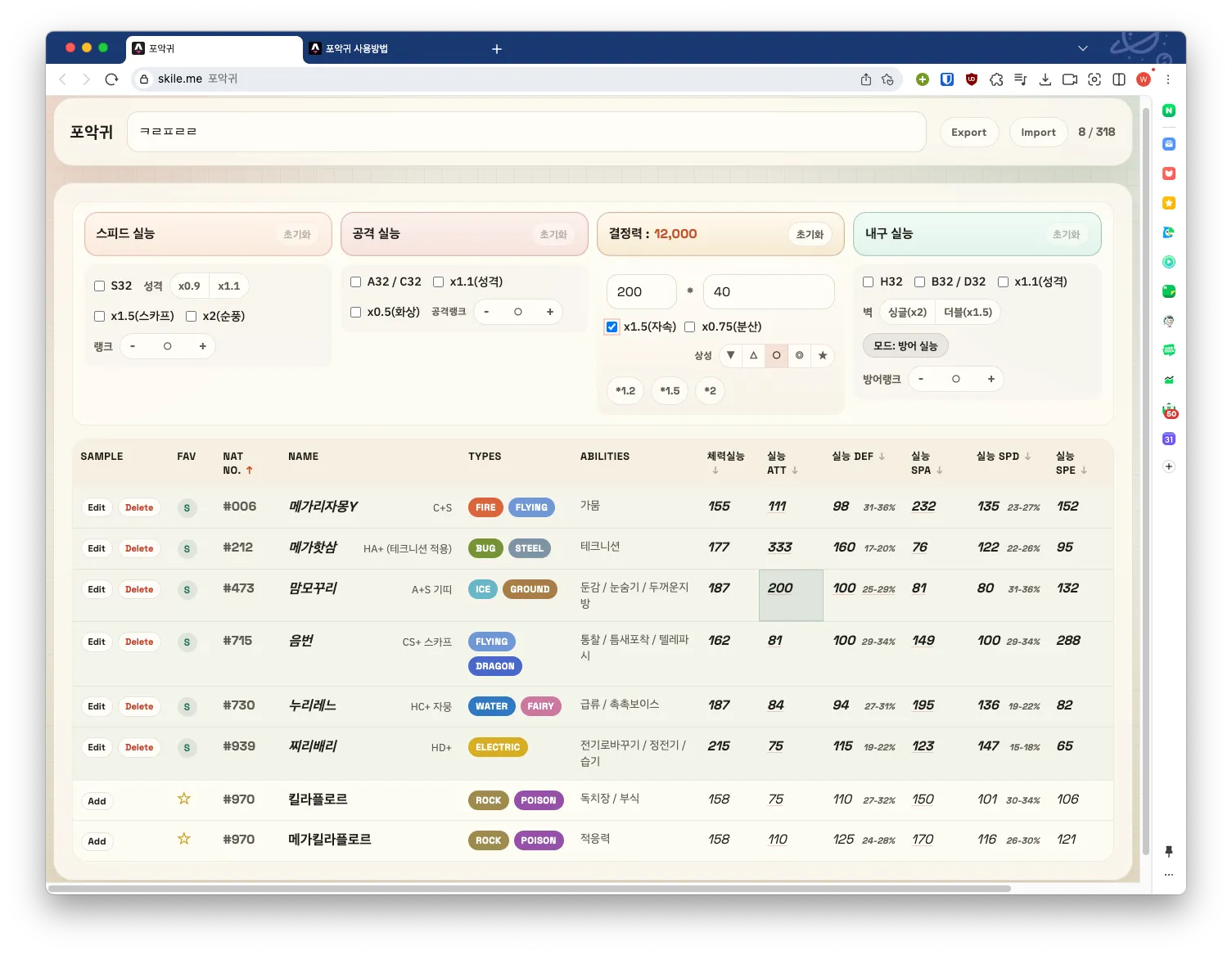Sort by NAT NO. column
Viewport: 1232px width, 955px height.
[238, 463]
